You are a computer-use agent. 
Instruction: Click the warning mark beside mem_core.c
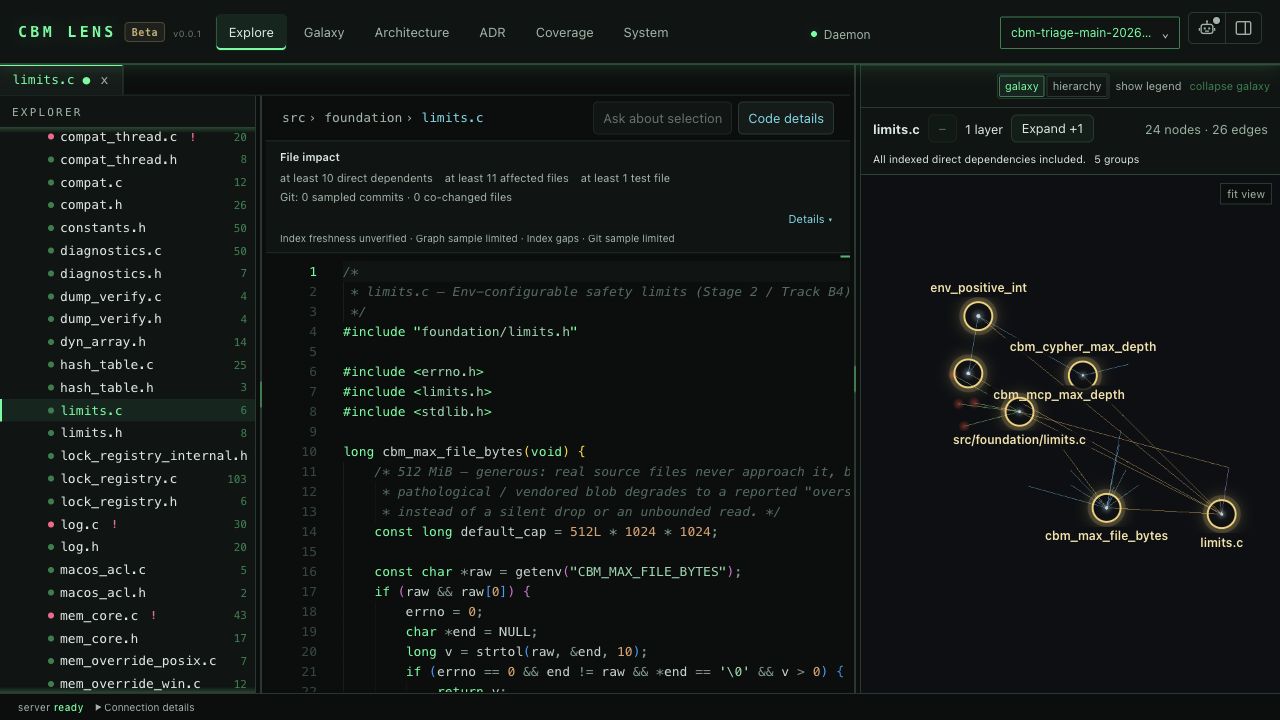153,616
